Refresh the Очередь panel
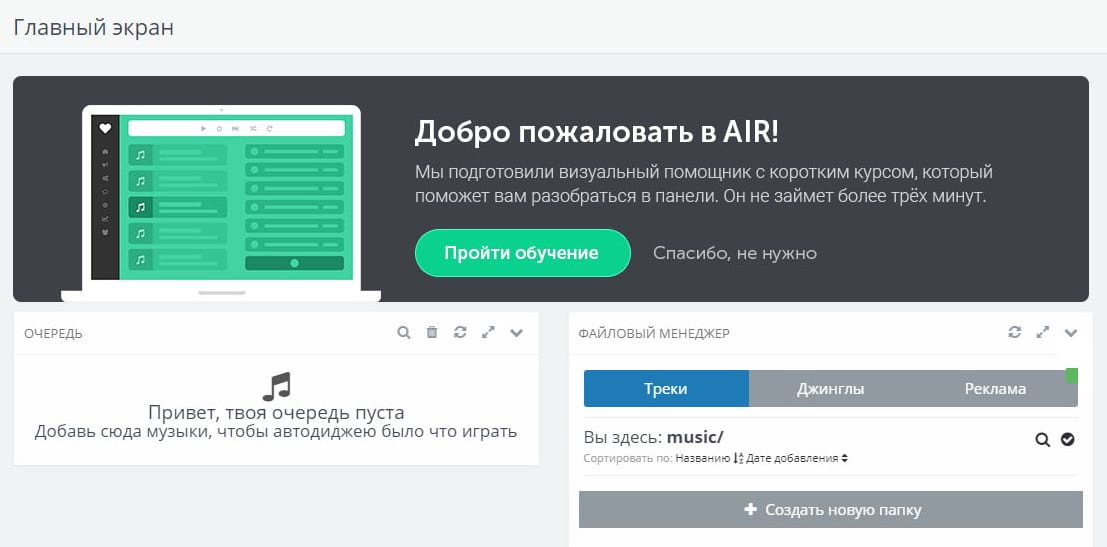The height and width of the screenshot is (547, 1107). tap(460, 332)
